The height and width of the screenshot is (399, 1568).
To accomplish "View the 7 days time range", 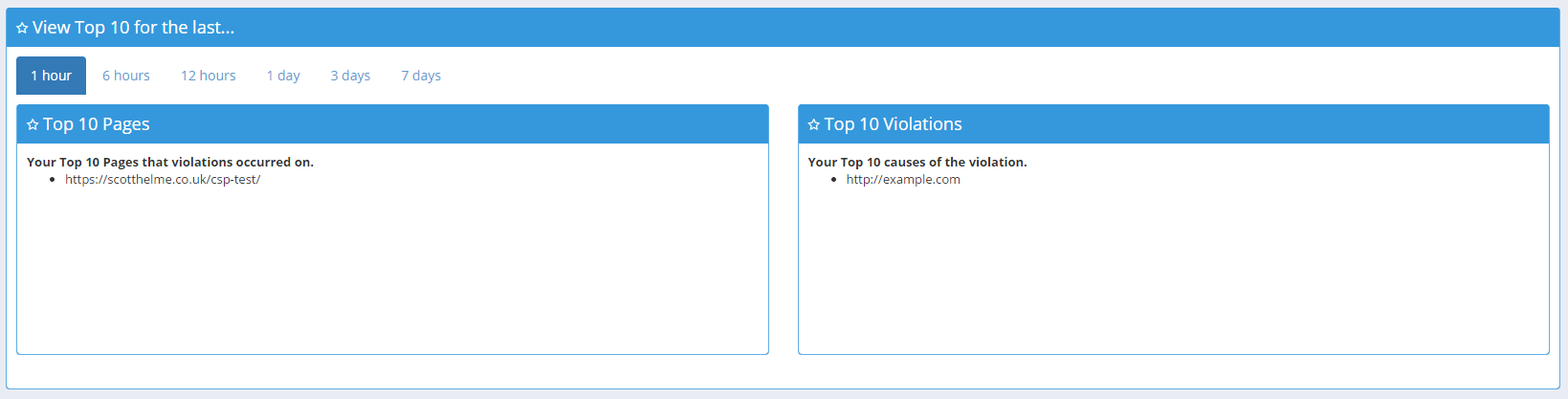I will point(421,76).
